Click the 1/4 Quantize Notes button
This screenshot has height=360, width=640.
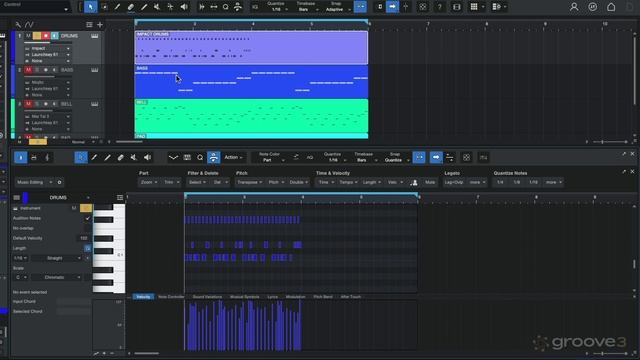coord(500,182)
